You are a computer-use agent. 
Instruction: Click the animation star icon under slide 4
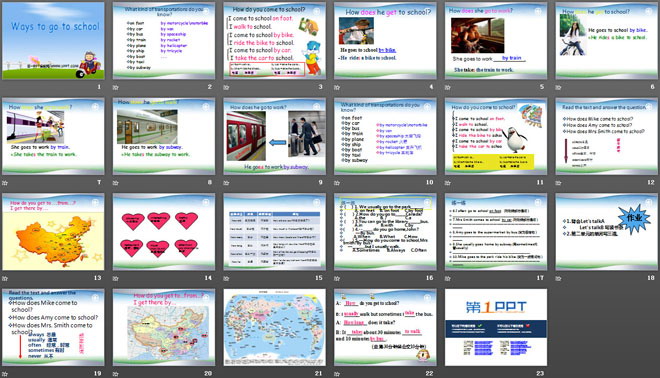[x=337, y=88]
